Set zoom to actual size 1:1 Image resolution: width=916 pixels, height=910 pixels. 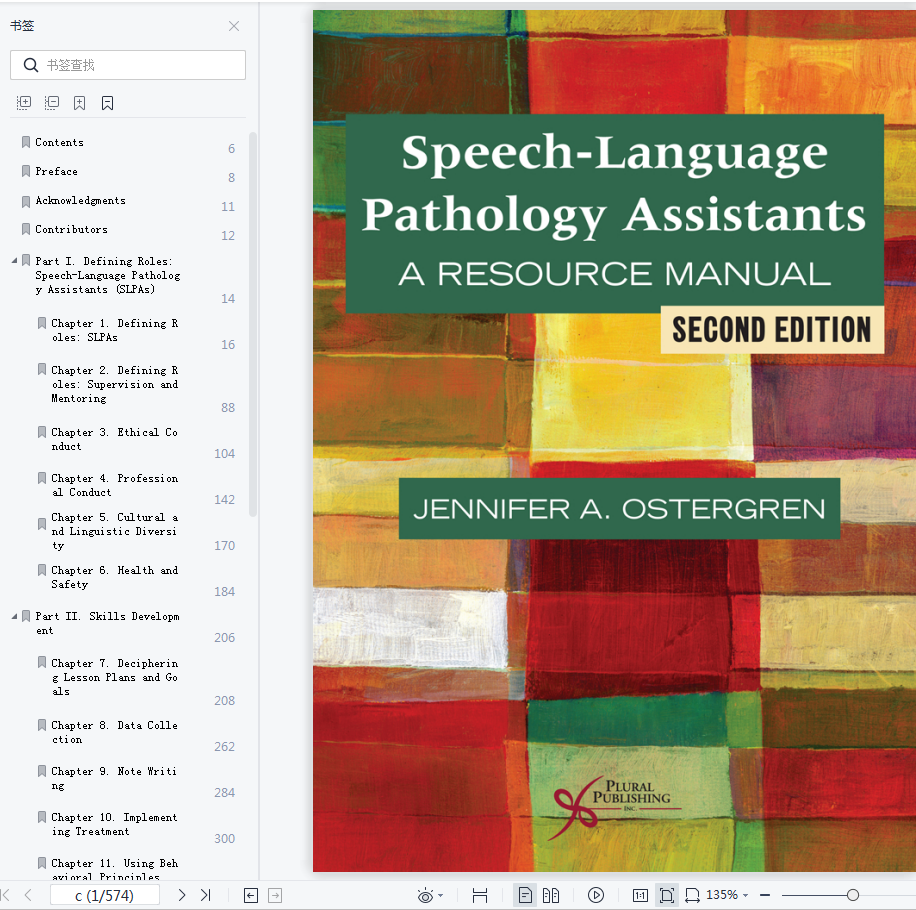pos(640,895)
